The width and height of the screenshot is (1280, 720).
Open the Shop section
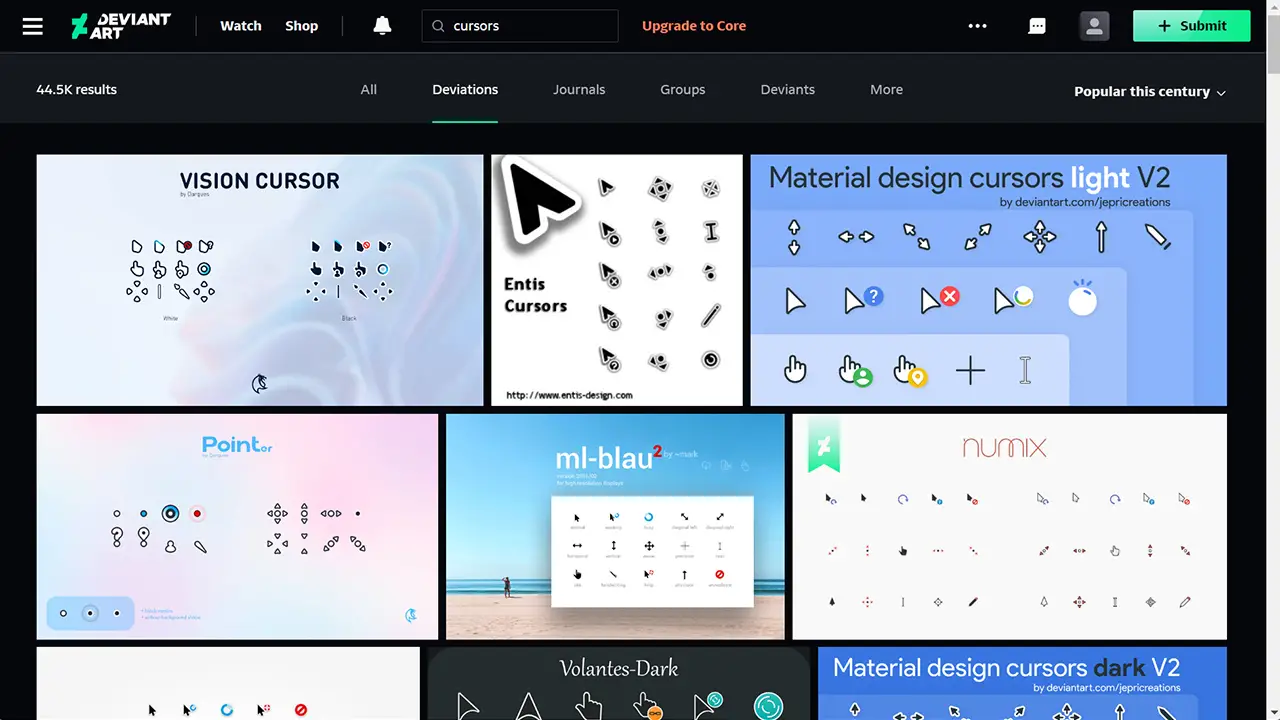pyautogui.click(x=301, y=26)
